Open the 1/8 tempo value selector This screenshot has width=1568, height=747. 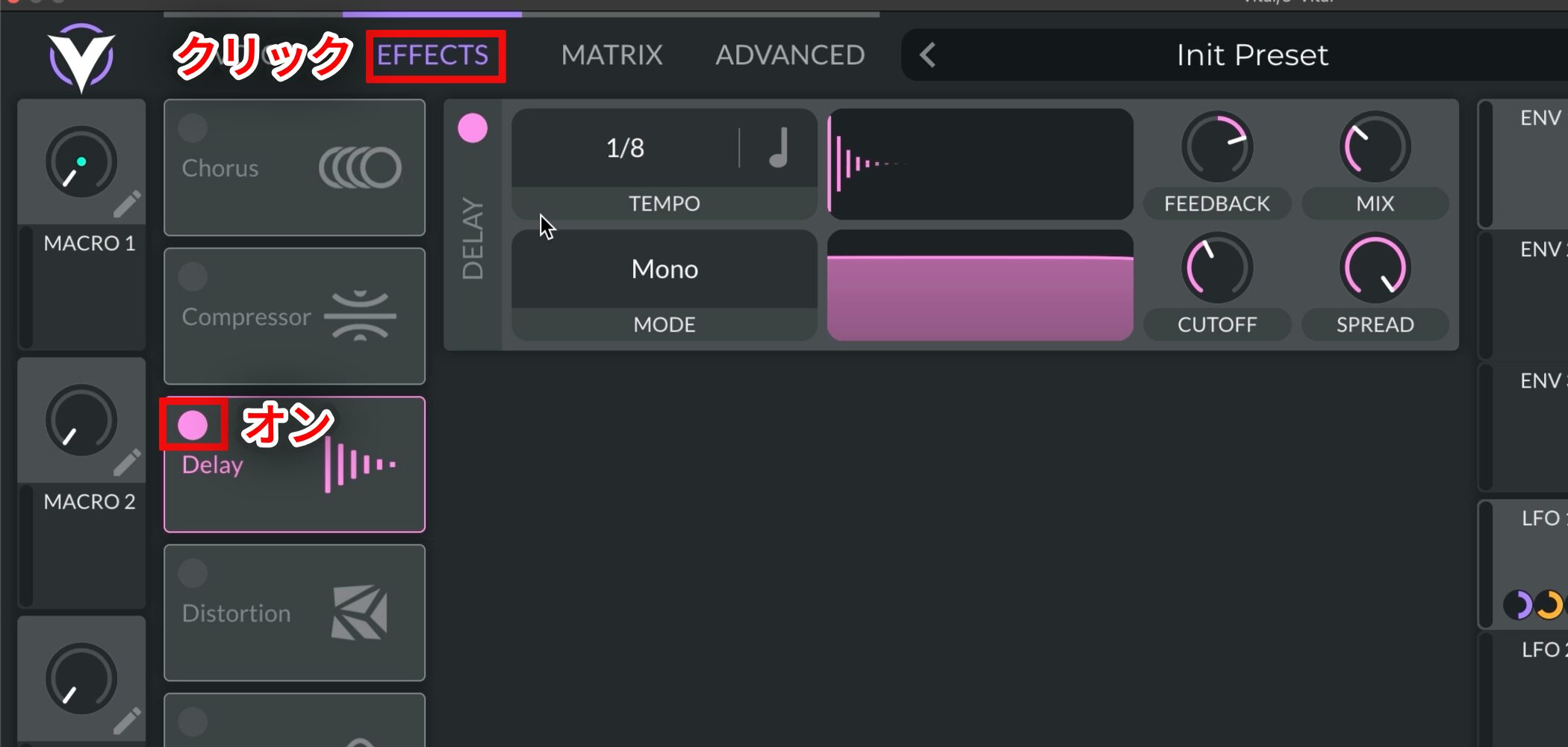[x=625, y=148]
